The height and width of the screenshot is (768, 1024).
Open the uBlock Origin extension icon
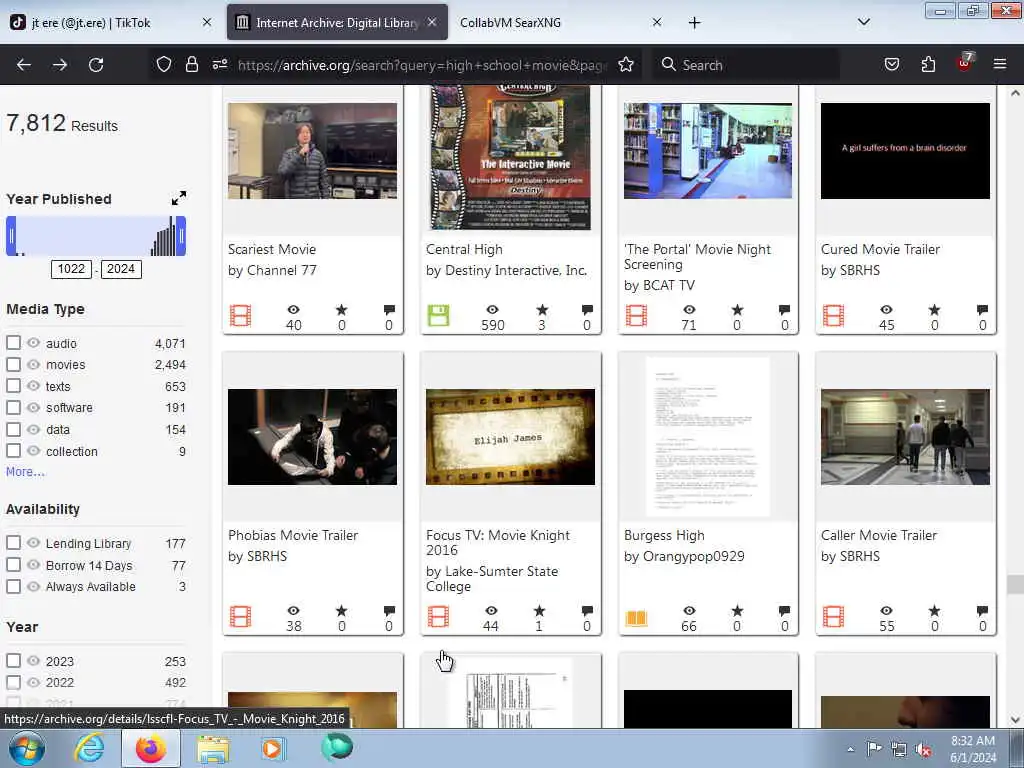point(965,63)
